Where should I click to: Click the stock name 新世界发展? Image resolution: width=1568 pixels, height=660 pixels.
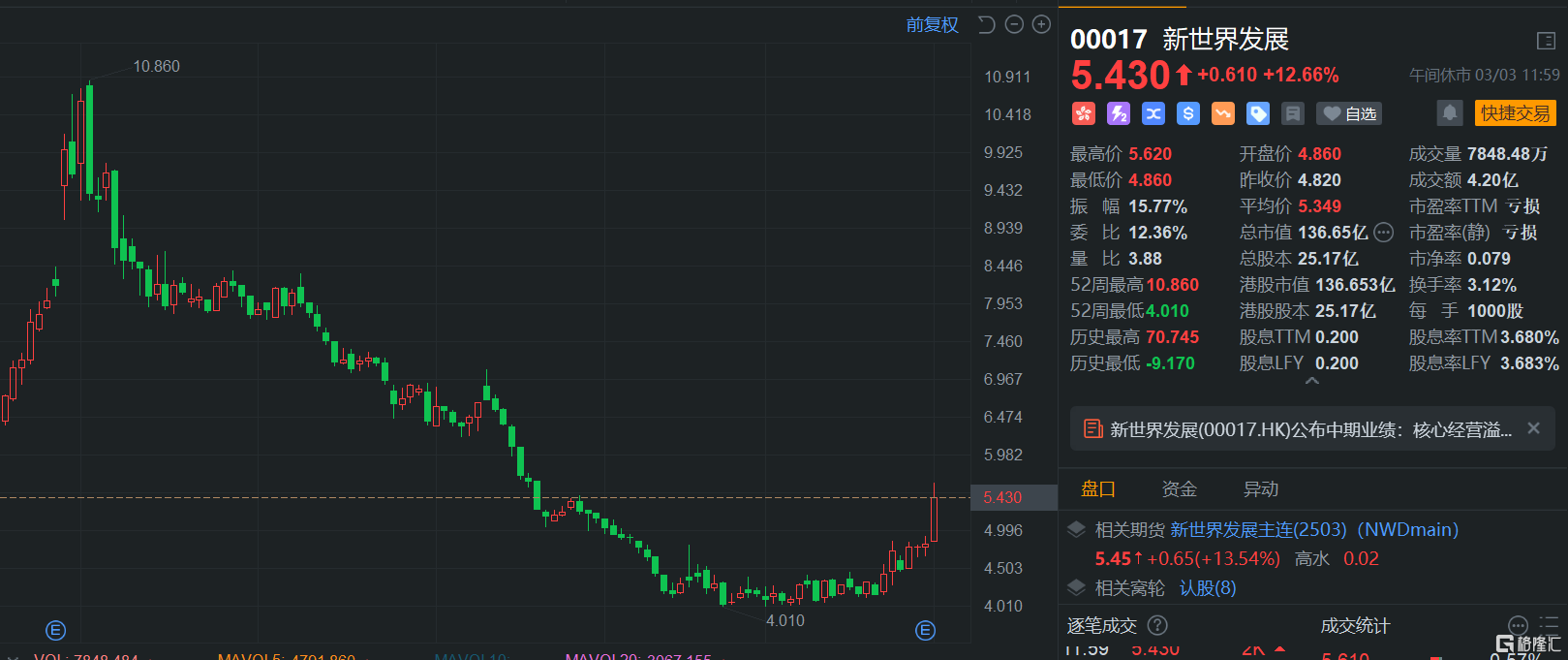[x=1226, y=39]
